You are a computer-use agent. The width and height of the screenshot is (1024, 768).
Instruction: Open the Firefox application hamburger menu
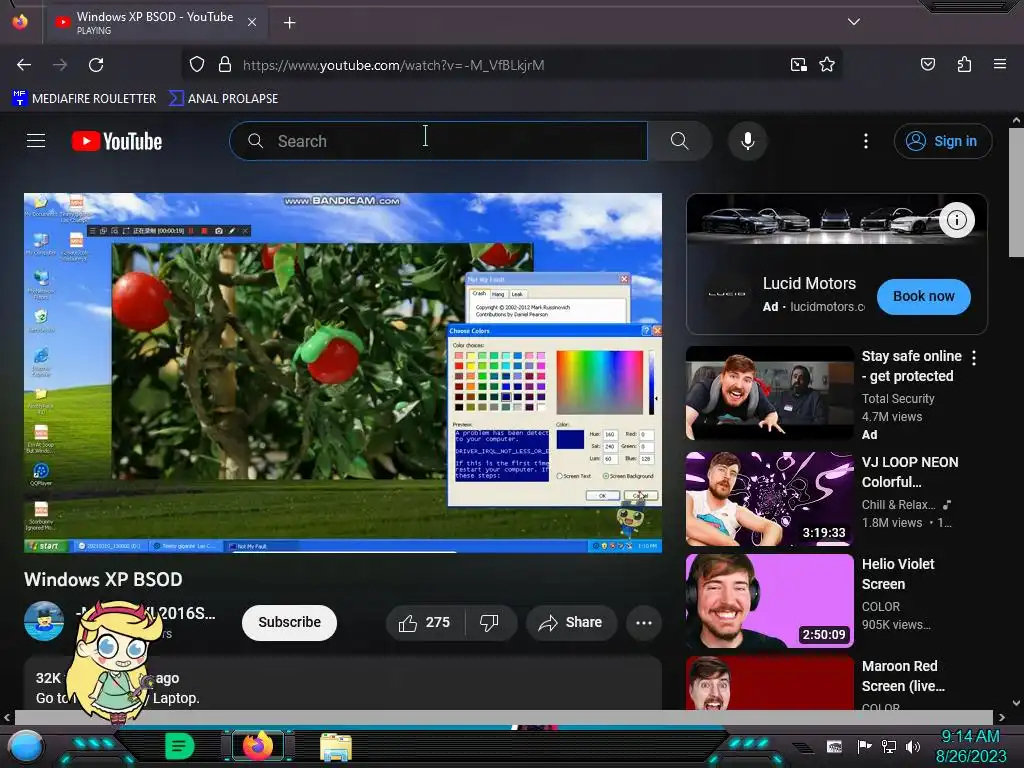click(x=1000, y=64)
